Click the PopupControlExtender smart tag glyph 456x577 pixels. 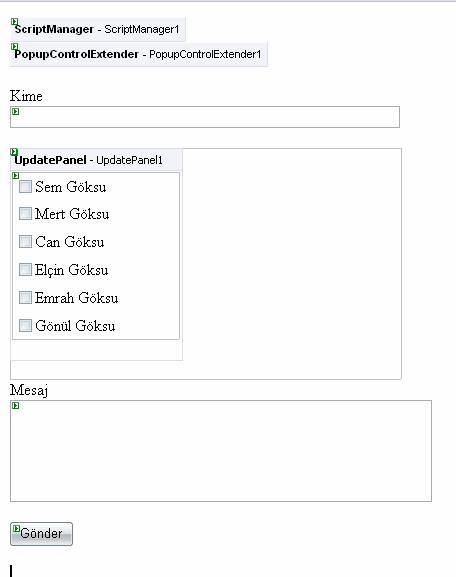coord(14,47)
